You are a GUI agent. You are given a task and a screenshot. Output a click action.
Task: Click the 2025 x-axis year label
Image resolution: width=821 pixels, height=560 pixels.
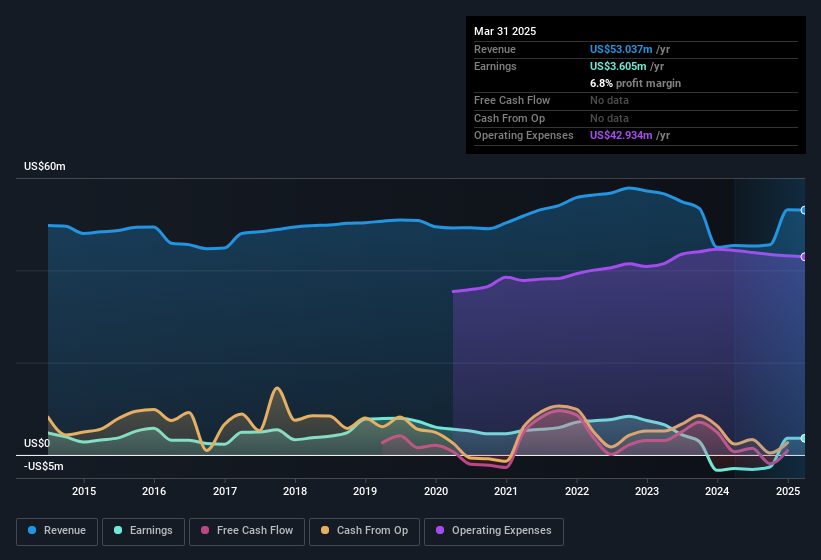coord(788,491)
